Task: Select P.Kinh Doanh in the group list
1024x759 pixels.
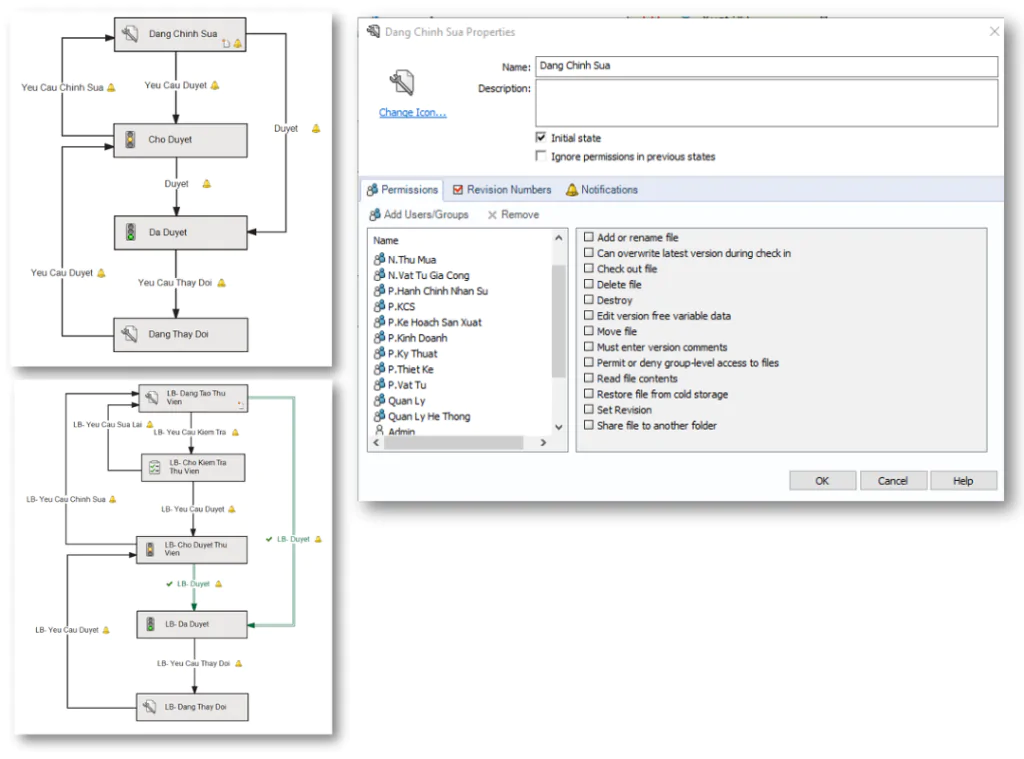Action: pyautogui.click(x=411, y=338)
